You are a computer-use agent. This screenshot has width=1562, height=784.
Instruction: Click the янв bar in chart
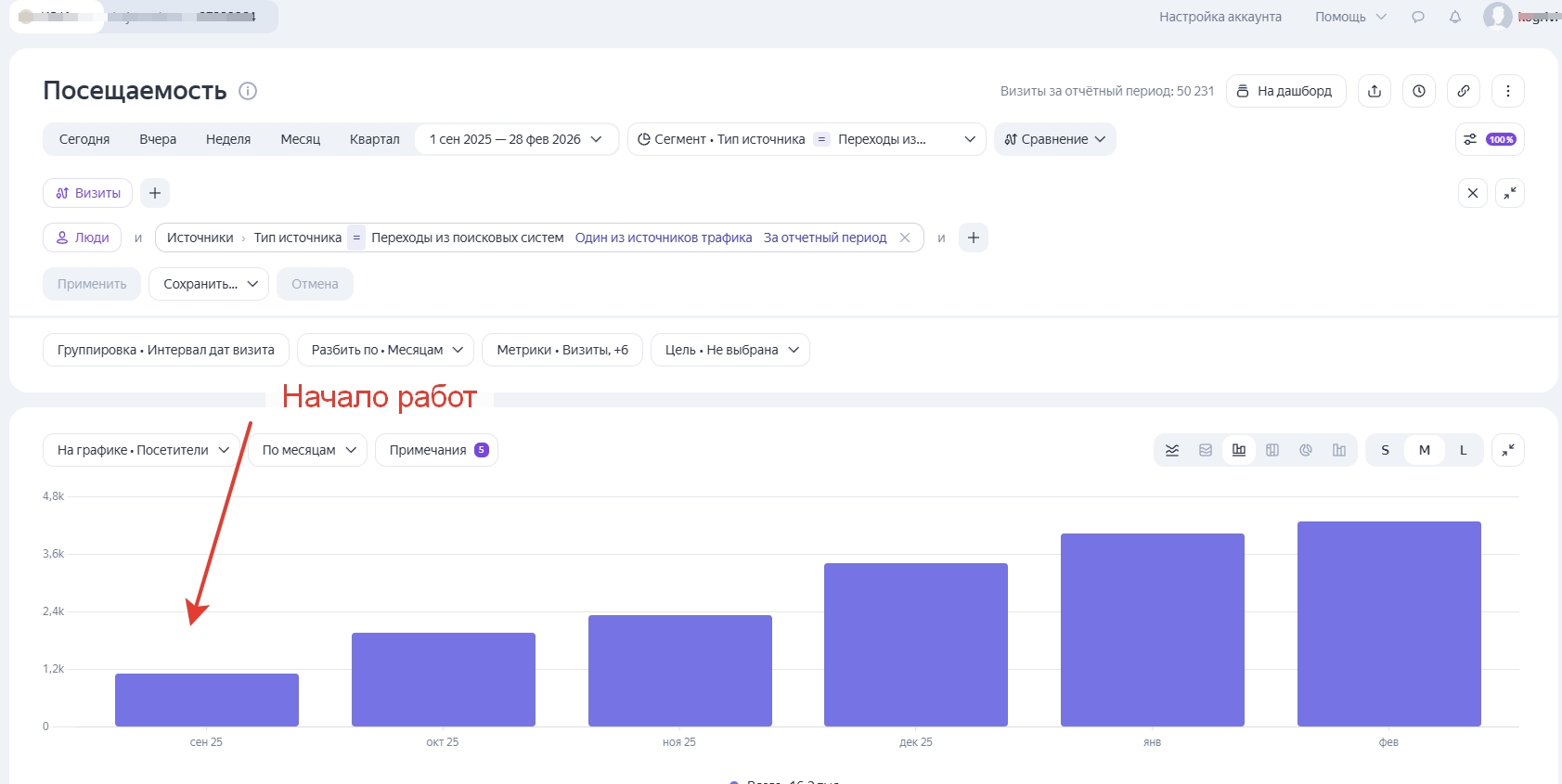tap(1153, 630)
